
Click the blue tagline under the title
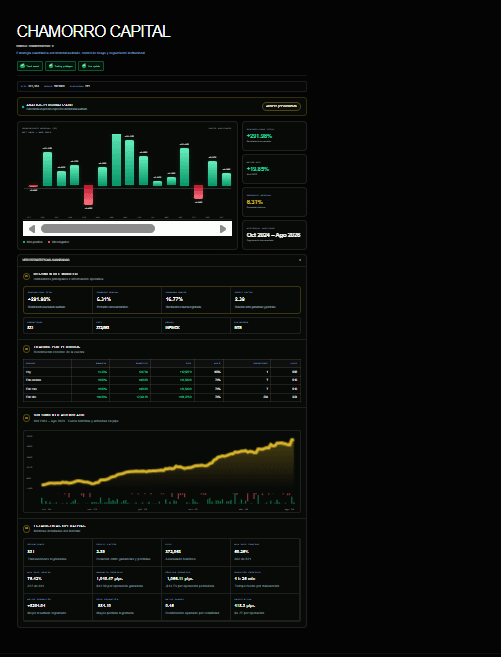coord(81,53)
